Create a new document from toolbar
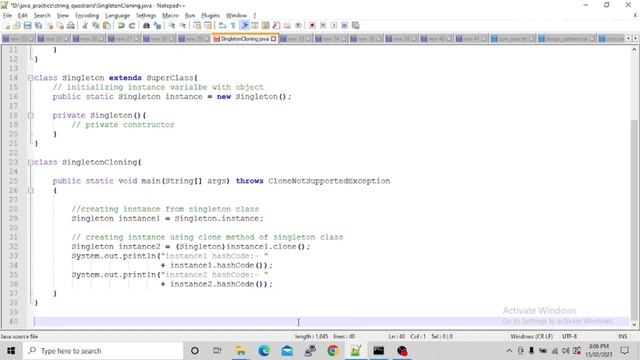 [7, 25]
